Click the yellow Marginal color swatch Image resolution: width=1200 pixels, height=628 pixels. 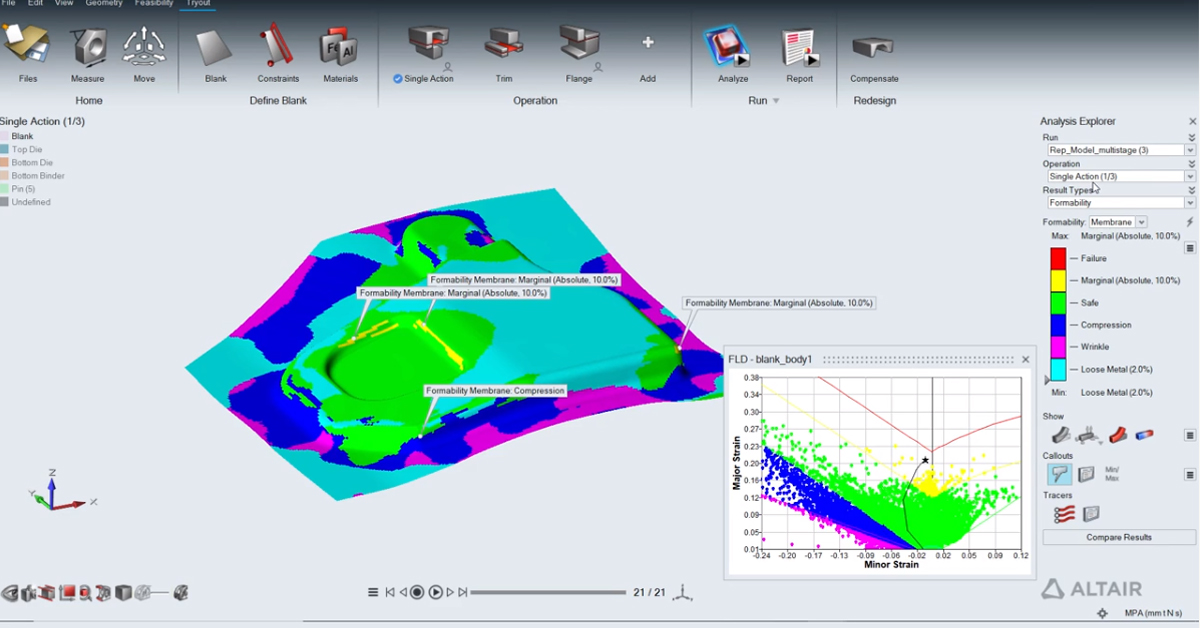point(1057,280)
